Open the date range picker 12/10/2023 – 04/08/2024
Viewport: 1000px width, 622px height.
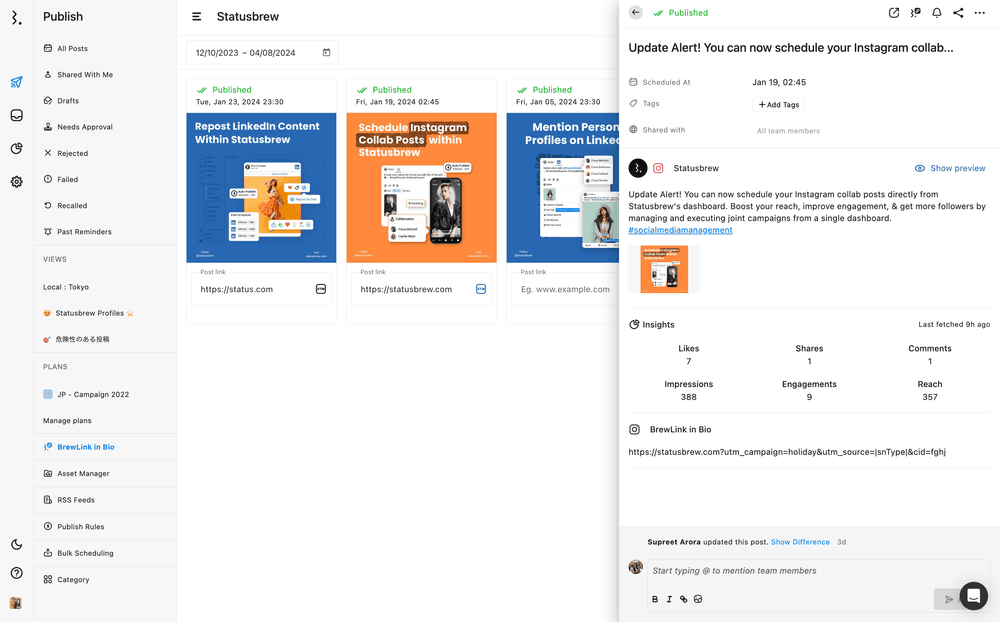click(262, 53)
